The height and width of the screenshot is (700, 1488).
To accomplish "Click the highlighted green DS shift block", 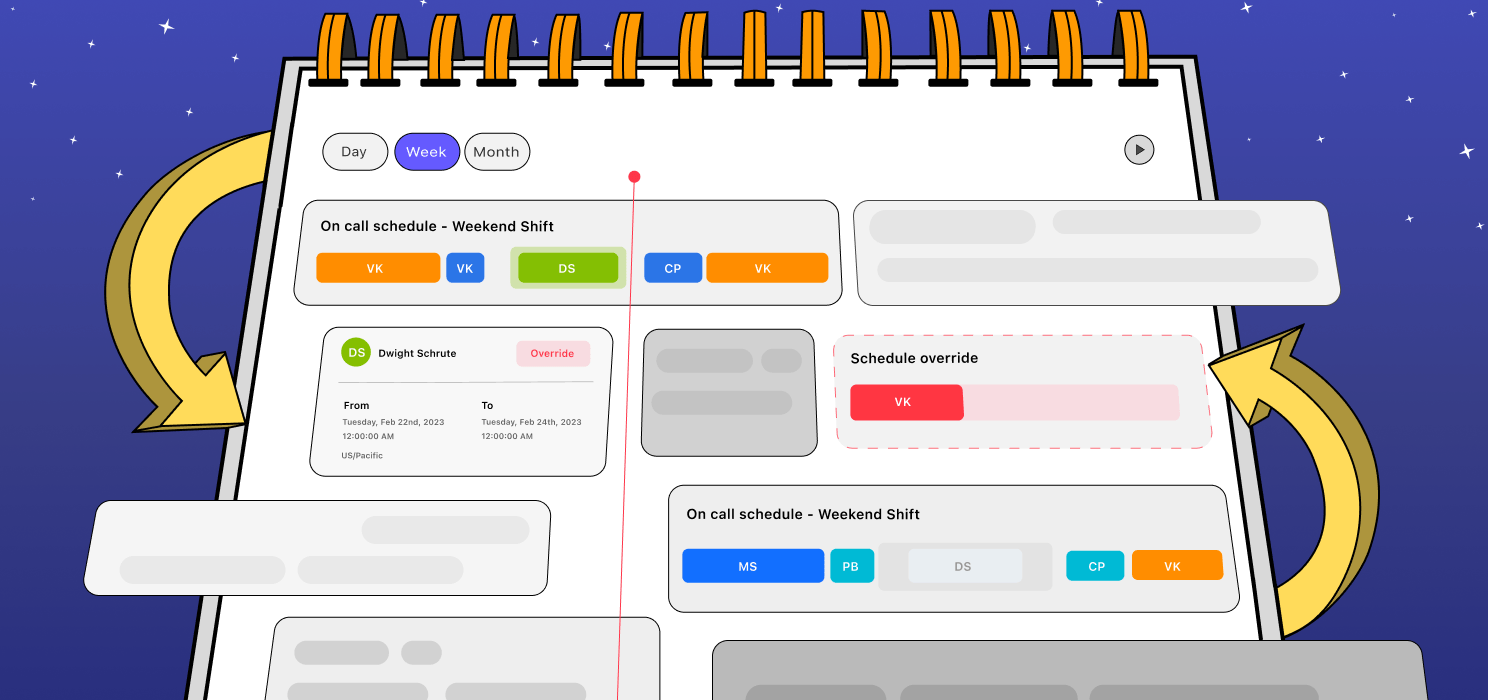I will (568, 268).
